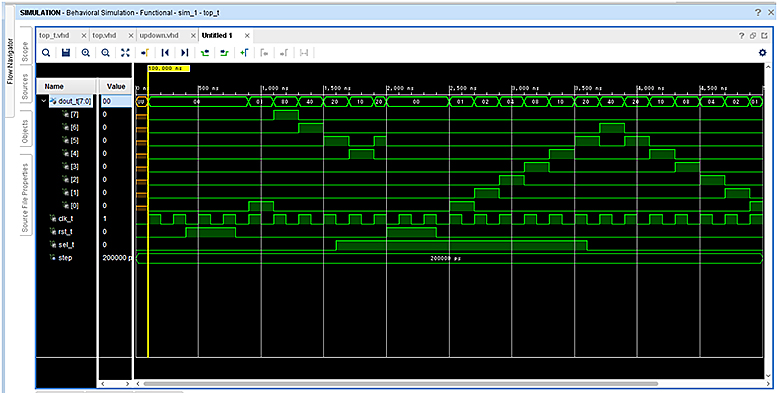This screenshot has height=393, width=778.
Task: Jump to the end of the waveform
Action: pos(185,53)
